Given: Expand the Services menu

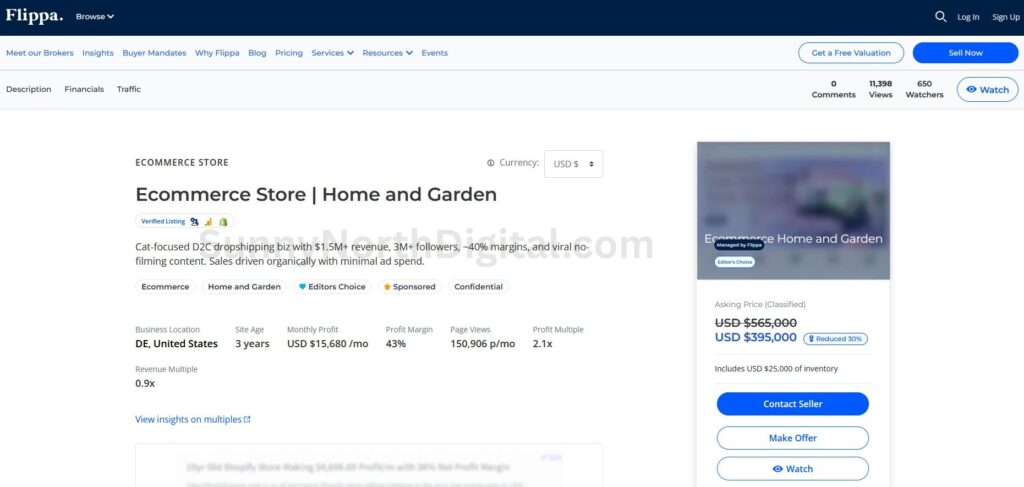Looking at the screenshot, I should 332,53.
